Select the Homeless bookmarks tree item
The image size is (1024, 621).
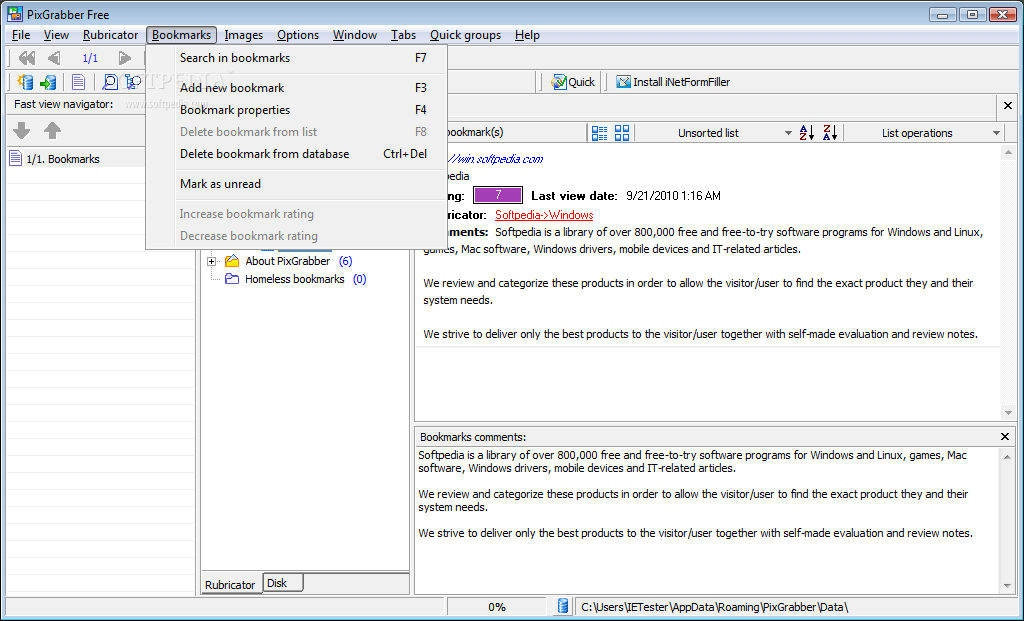tap(295, 279)
